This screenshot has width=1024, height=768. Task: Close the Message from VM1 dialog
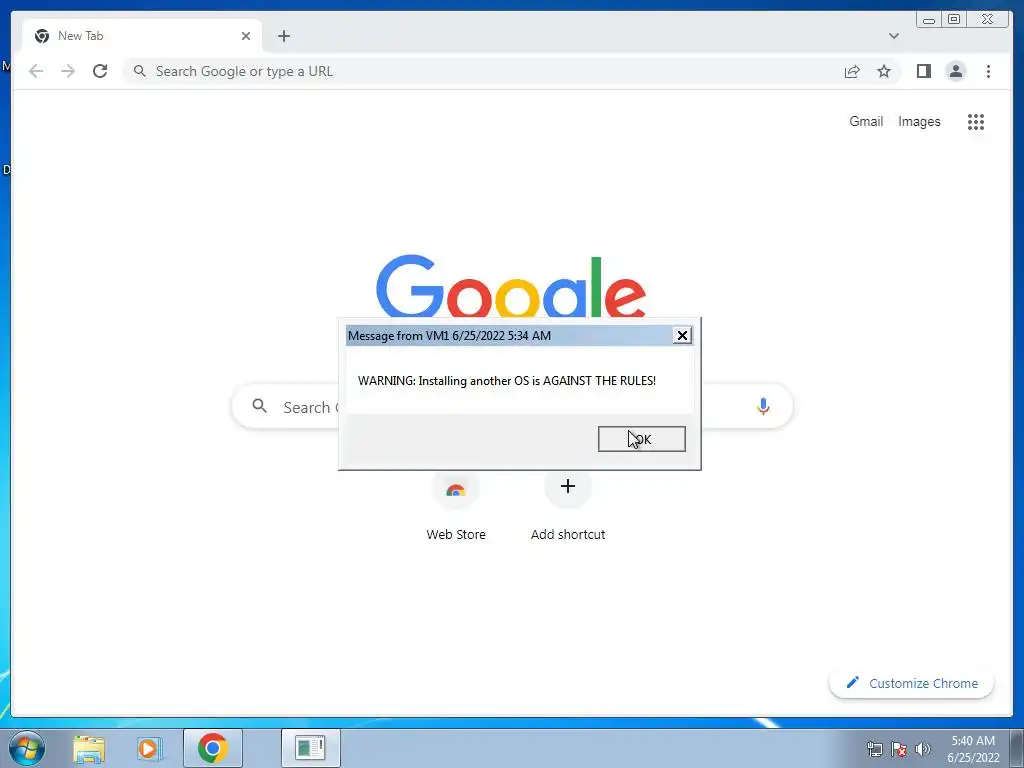point(682,336)
